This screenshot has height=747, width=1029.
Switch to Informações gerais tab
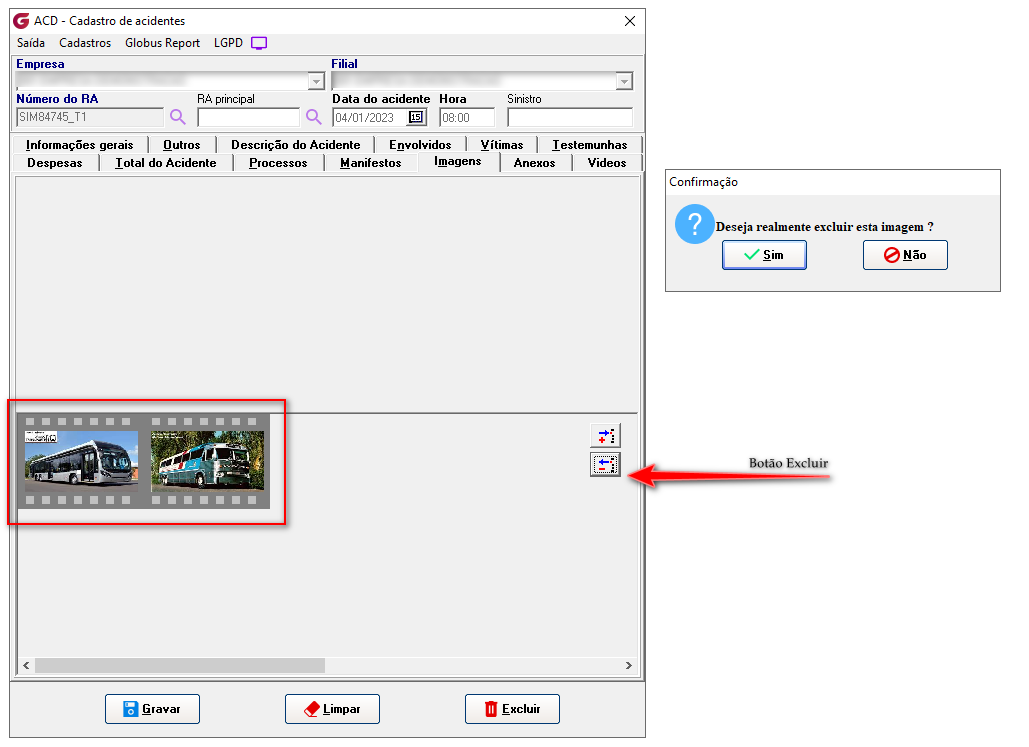point(79,145)
